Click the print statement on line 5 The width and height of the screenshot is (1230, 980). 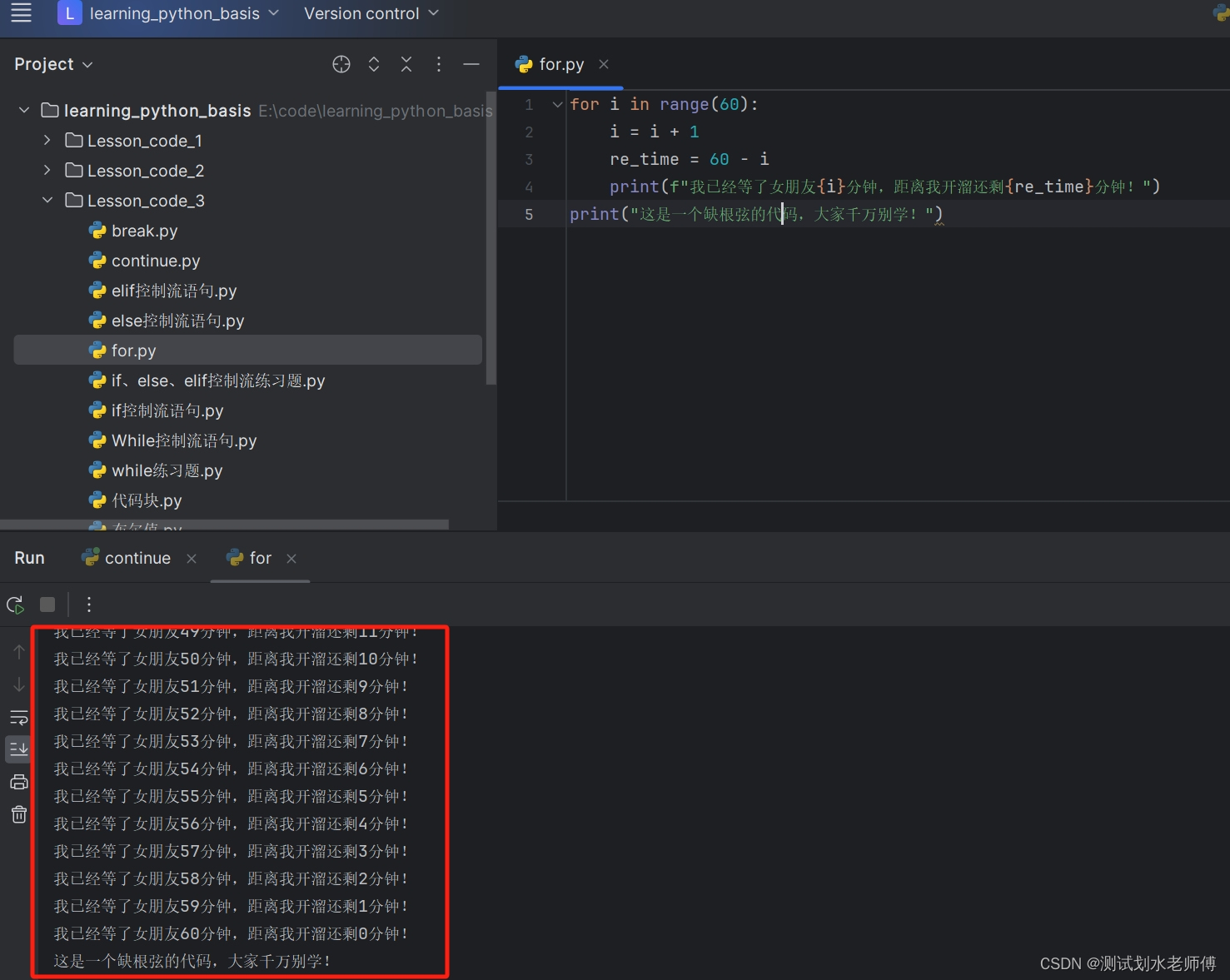click(756, 214)
